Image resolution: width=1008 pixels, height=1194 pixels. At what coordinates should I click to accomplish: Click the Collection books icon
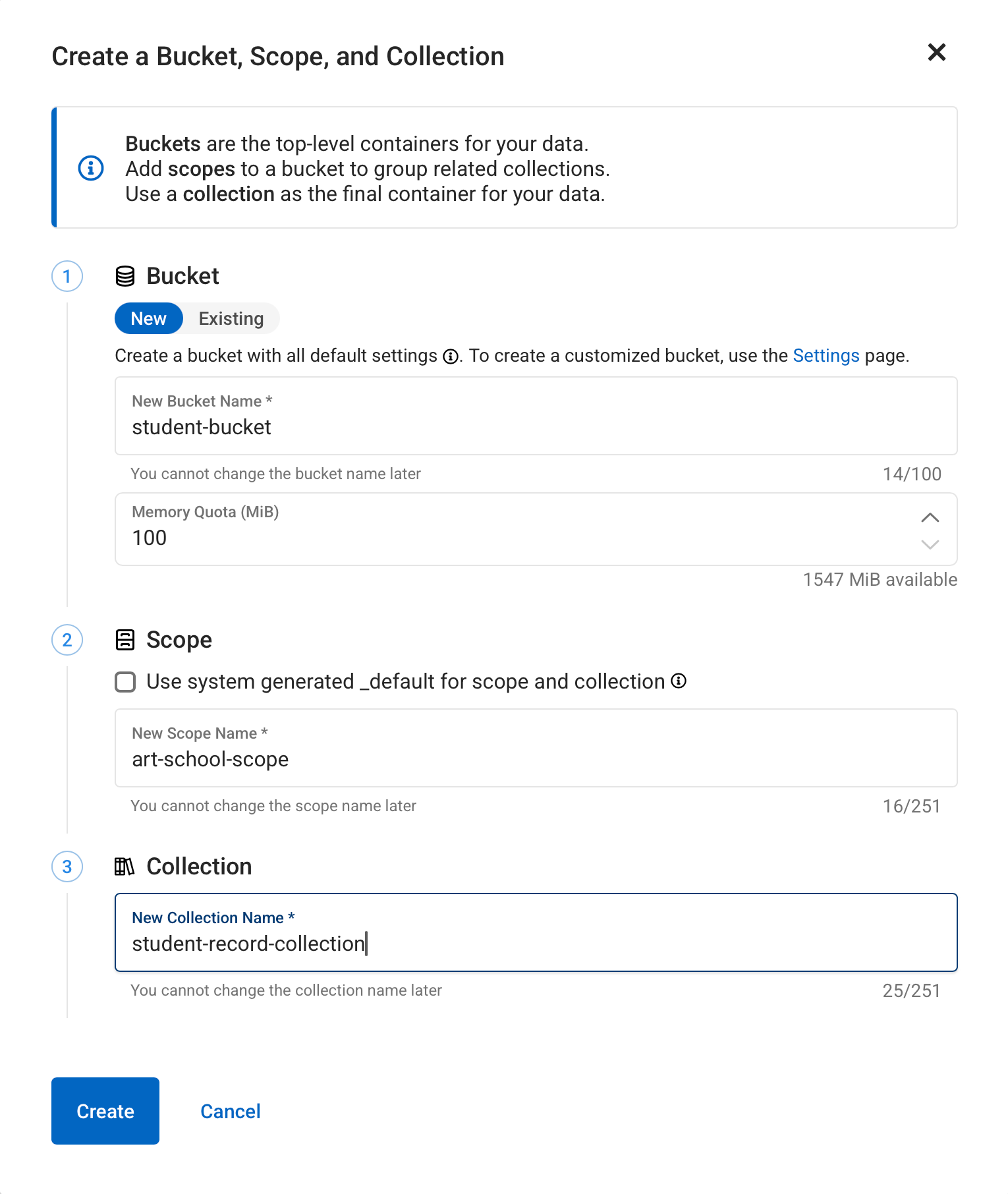click(x=125, y=867)
